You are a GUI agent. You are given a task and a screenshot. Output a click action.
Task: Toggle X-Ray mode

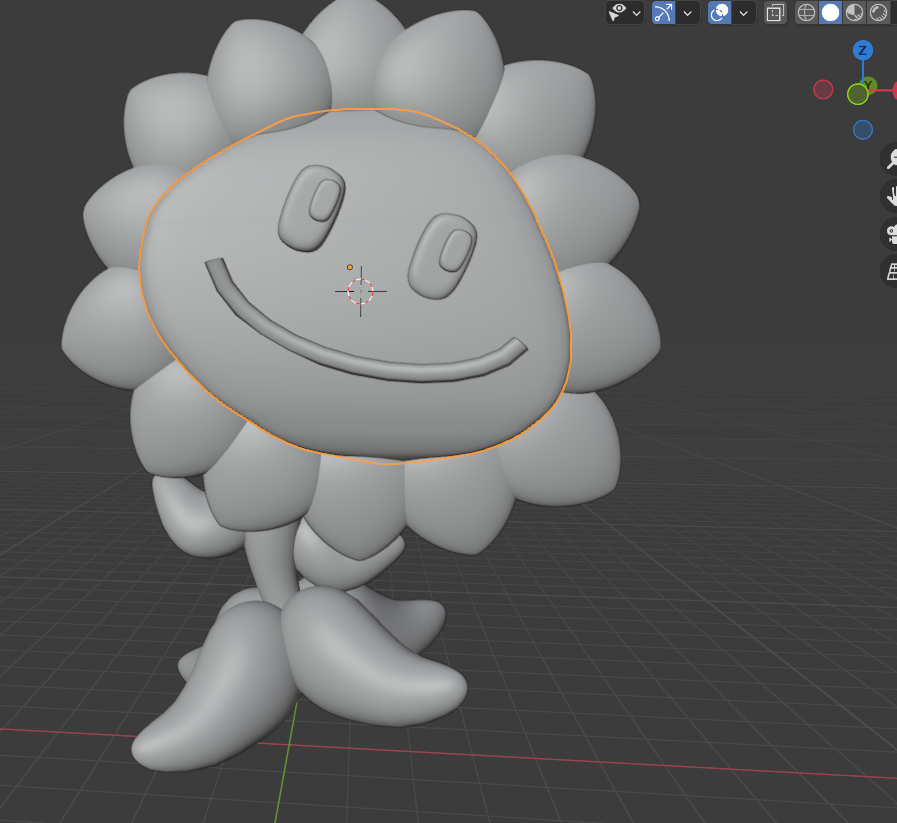pyautogui.click(x=775, y=13)
